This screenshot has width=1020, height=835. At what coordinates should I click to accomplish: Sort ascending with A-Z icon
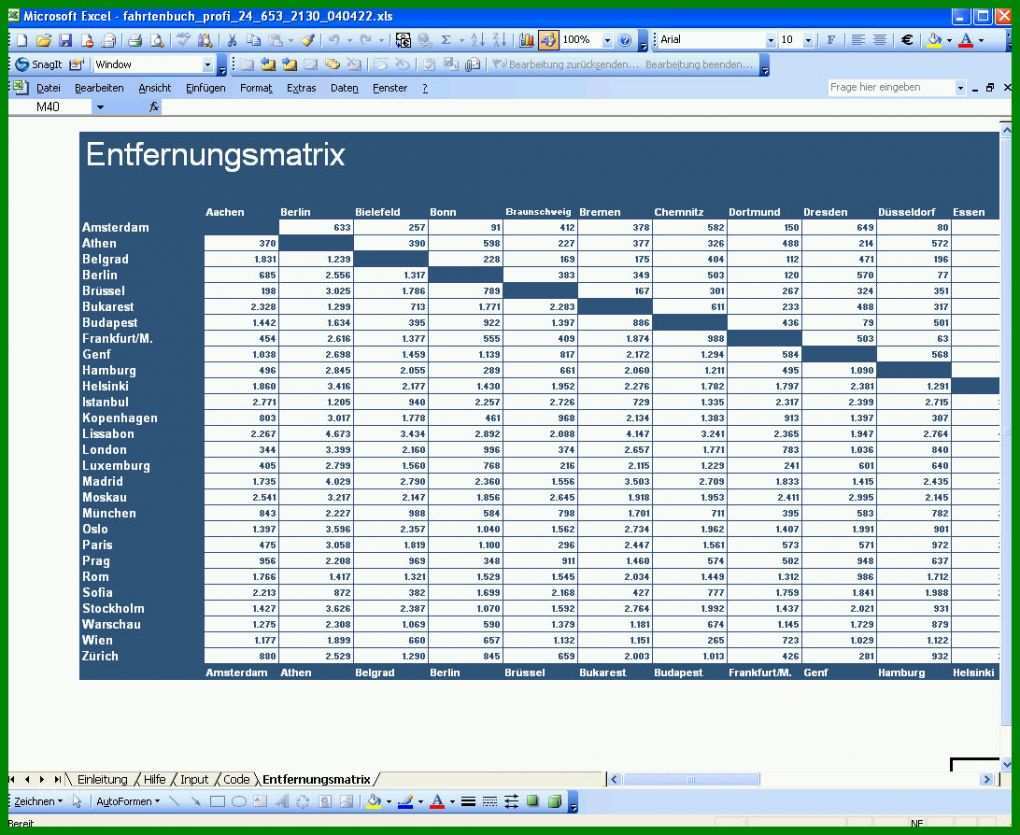click(x=477, y=40)
